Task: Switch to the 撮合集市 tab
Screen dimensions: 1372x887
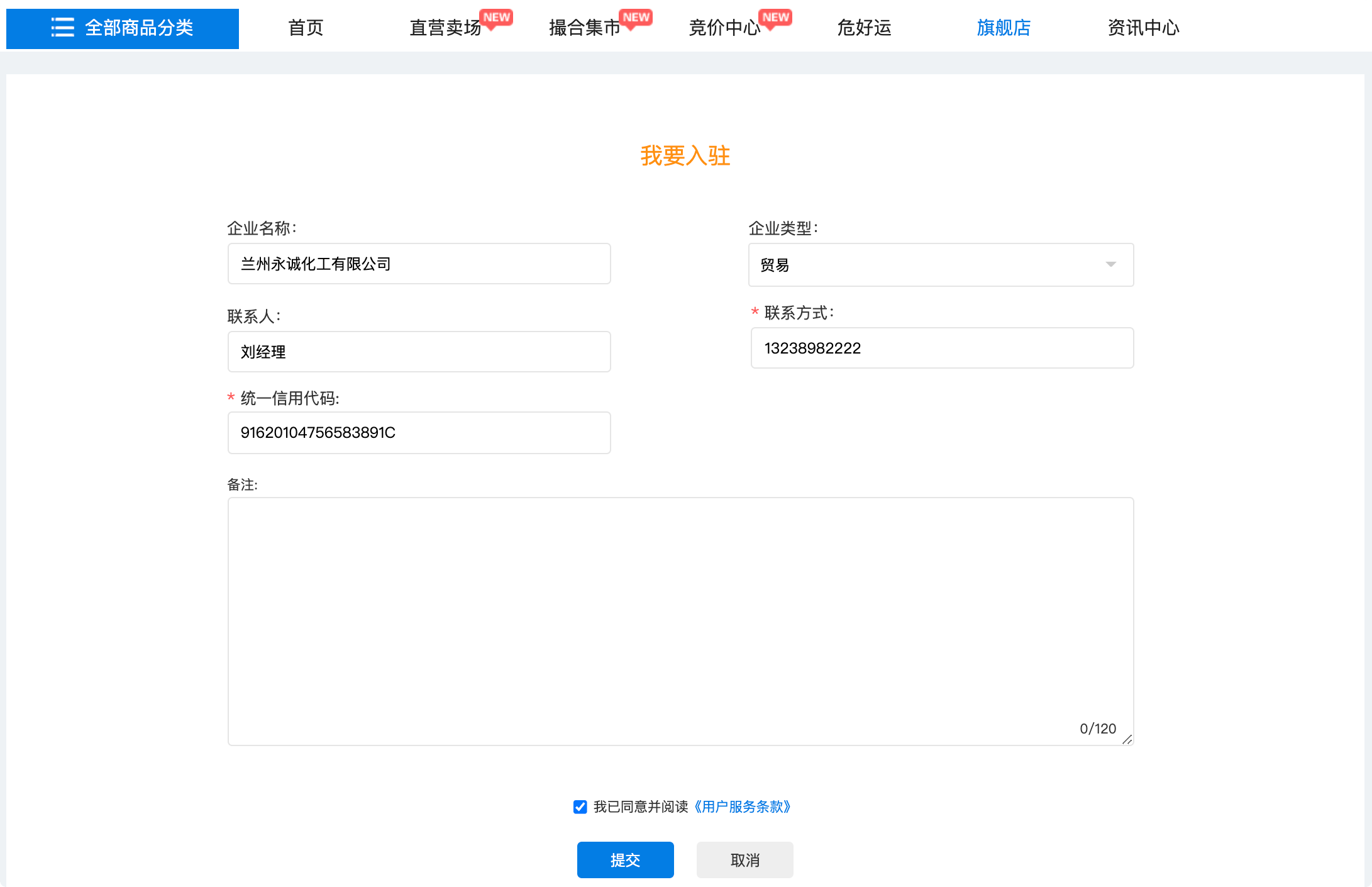Action: [x=585, y=28]
